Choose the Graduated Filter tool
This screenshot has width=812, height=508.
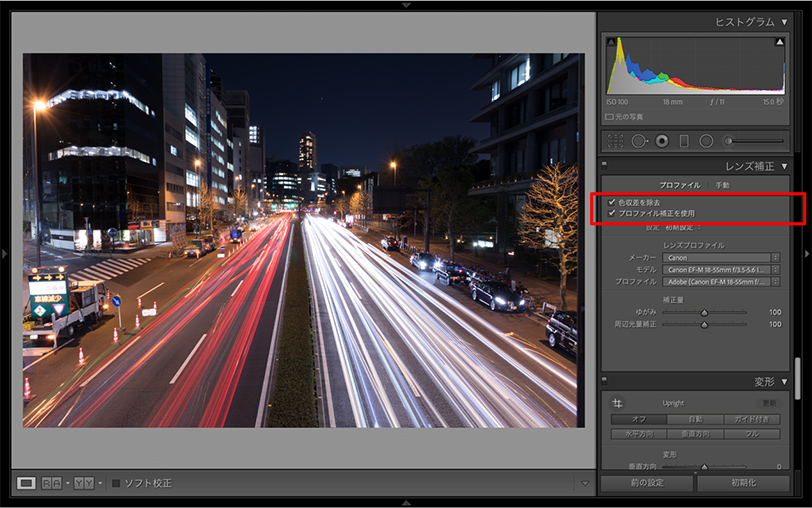coord(684,141)
